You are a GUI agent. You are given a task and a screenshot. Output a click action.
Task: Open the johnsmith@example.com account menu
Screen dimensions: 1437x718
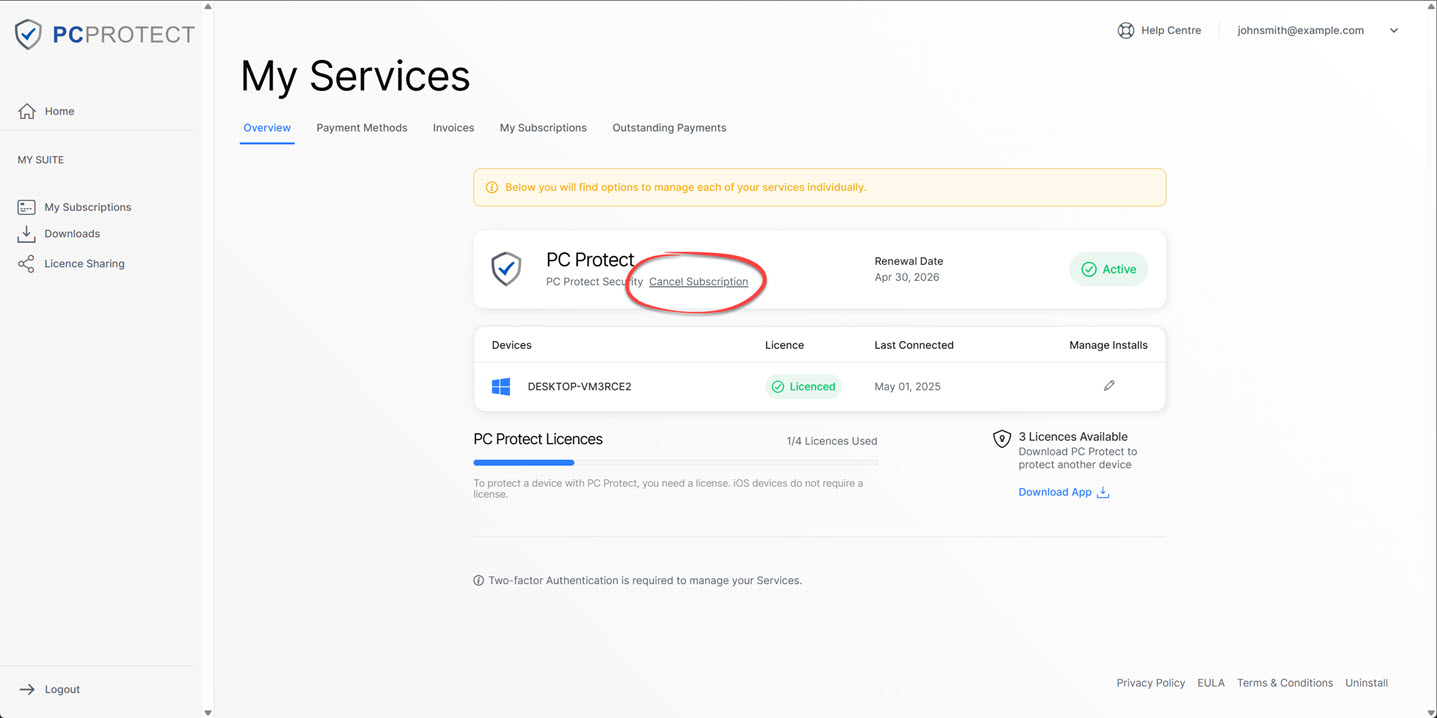click(1318, 30)
